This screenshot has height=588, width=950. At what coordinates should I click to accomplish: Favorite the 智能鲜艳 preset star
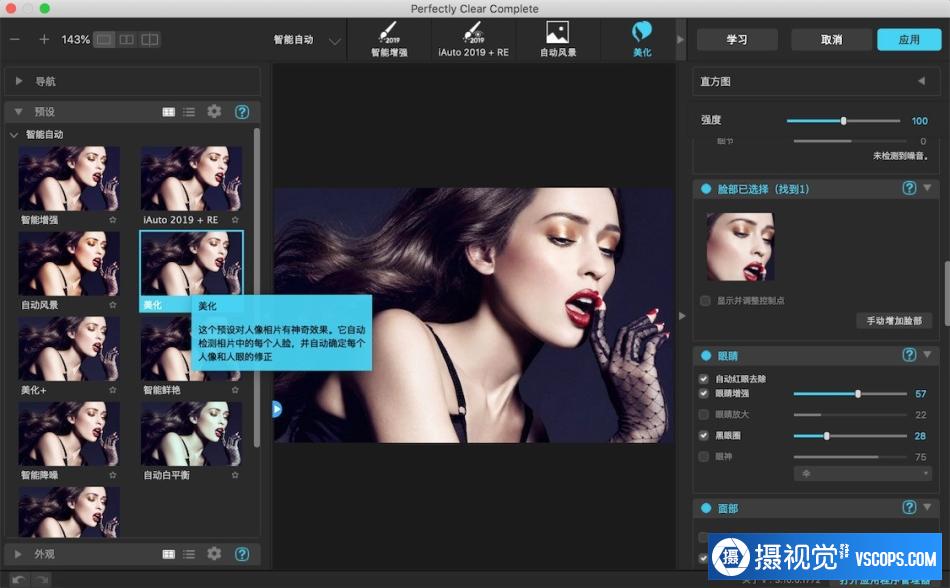[x=235, y=390]
